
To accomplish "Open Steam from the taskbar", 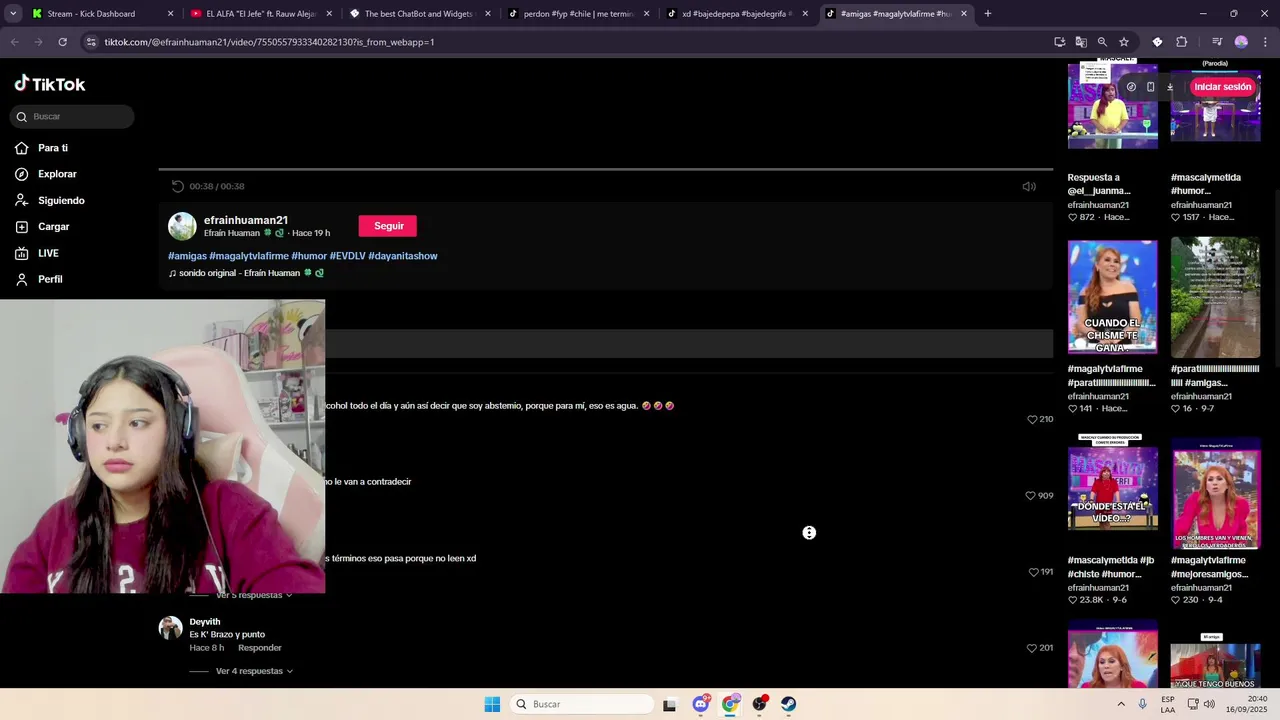I will click(x=789, y=704).
